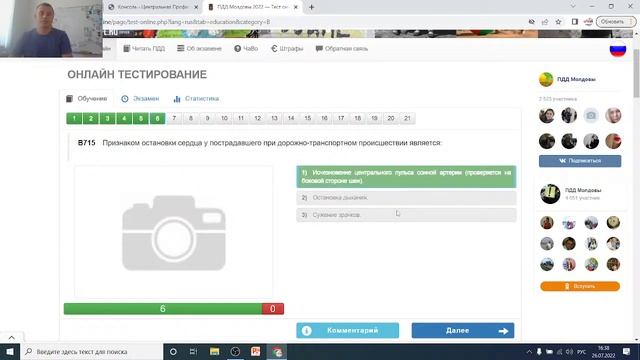This screenshot has height=360, width=640.
Task: Open the Читать ПДД menu item
Action: (x=144, y=49)
